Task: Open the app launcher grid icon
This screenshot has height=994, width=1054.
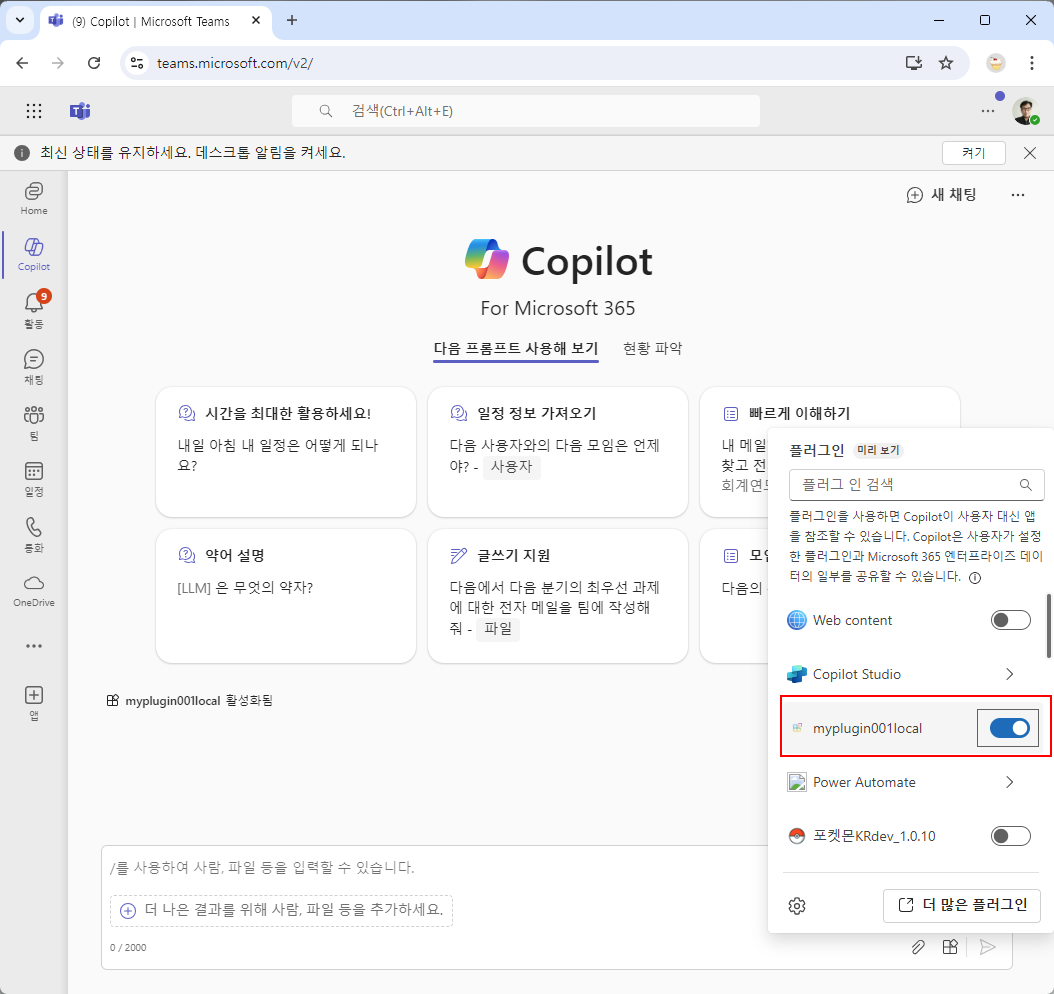Action: [x=34, y=111]
